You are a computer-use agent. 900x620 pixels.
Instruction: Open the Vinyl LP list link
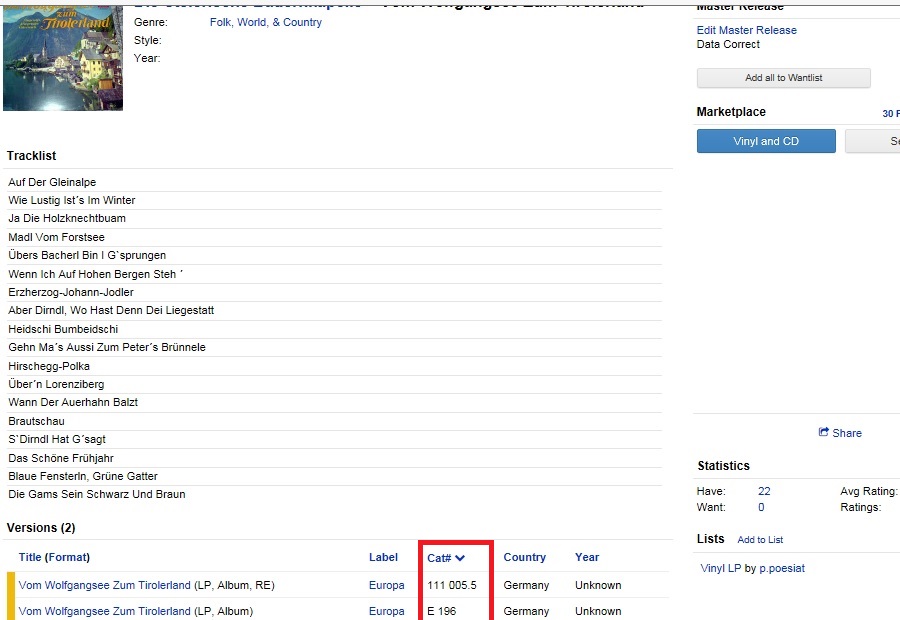[x=720, y=568]
